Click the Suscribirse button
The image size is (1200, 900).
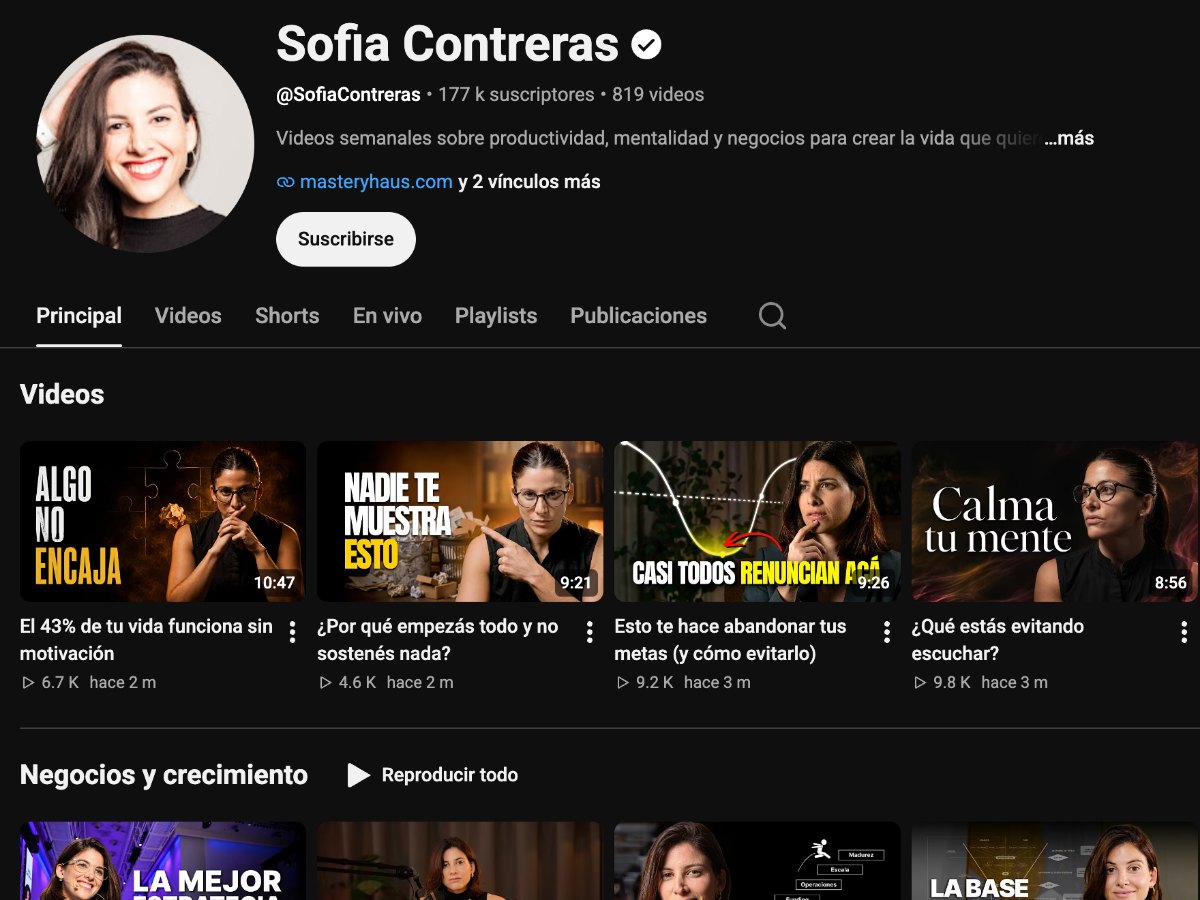tap(346, 239)
